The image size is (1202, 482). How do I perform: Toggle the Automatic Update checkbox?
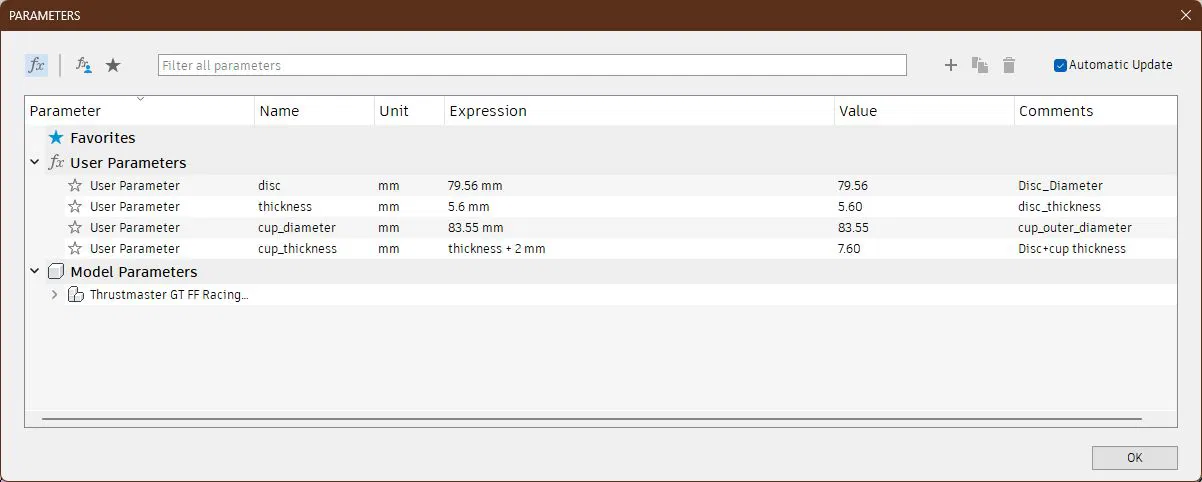click(1061, 65)
